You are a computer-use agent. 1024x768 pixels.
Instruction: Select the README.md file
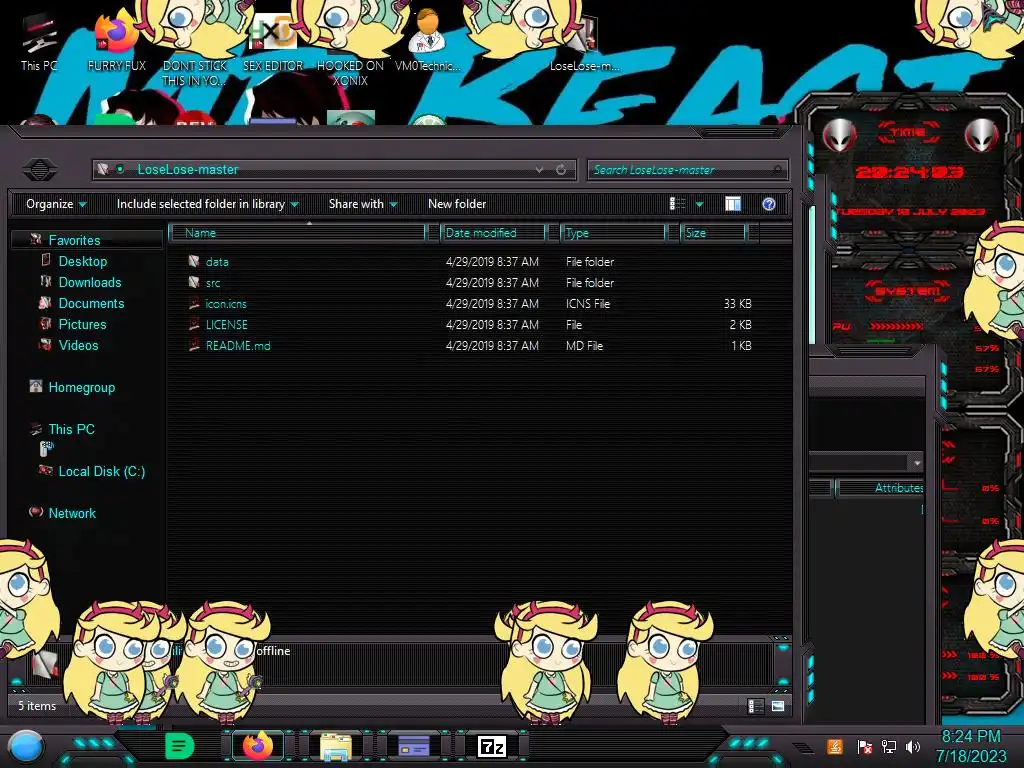238,345
